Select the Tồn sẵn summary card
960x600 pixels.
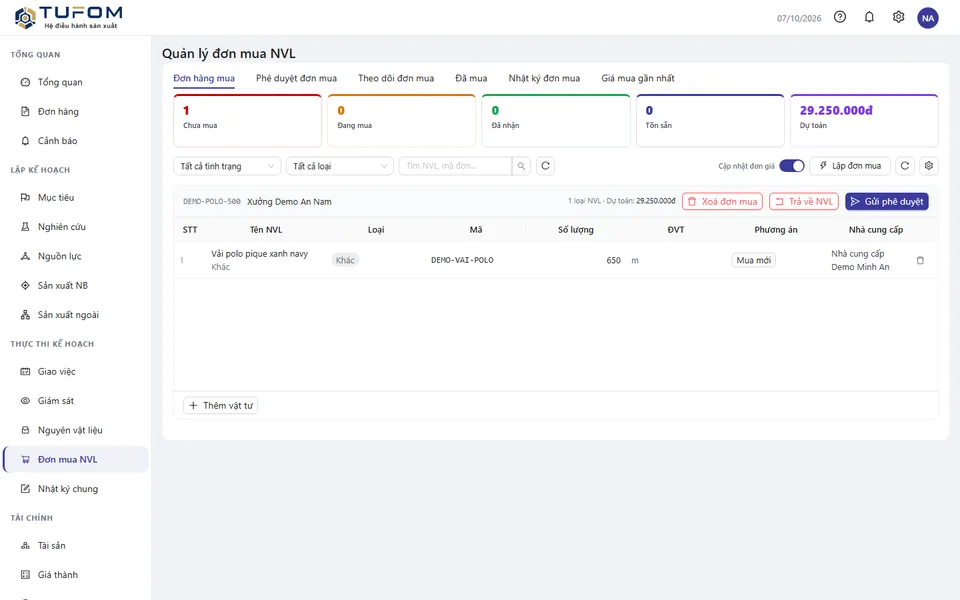point(710,121)
